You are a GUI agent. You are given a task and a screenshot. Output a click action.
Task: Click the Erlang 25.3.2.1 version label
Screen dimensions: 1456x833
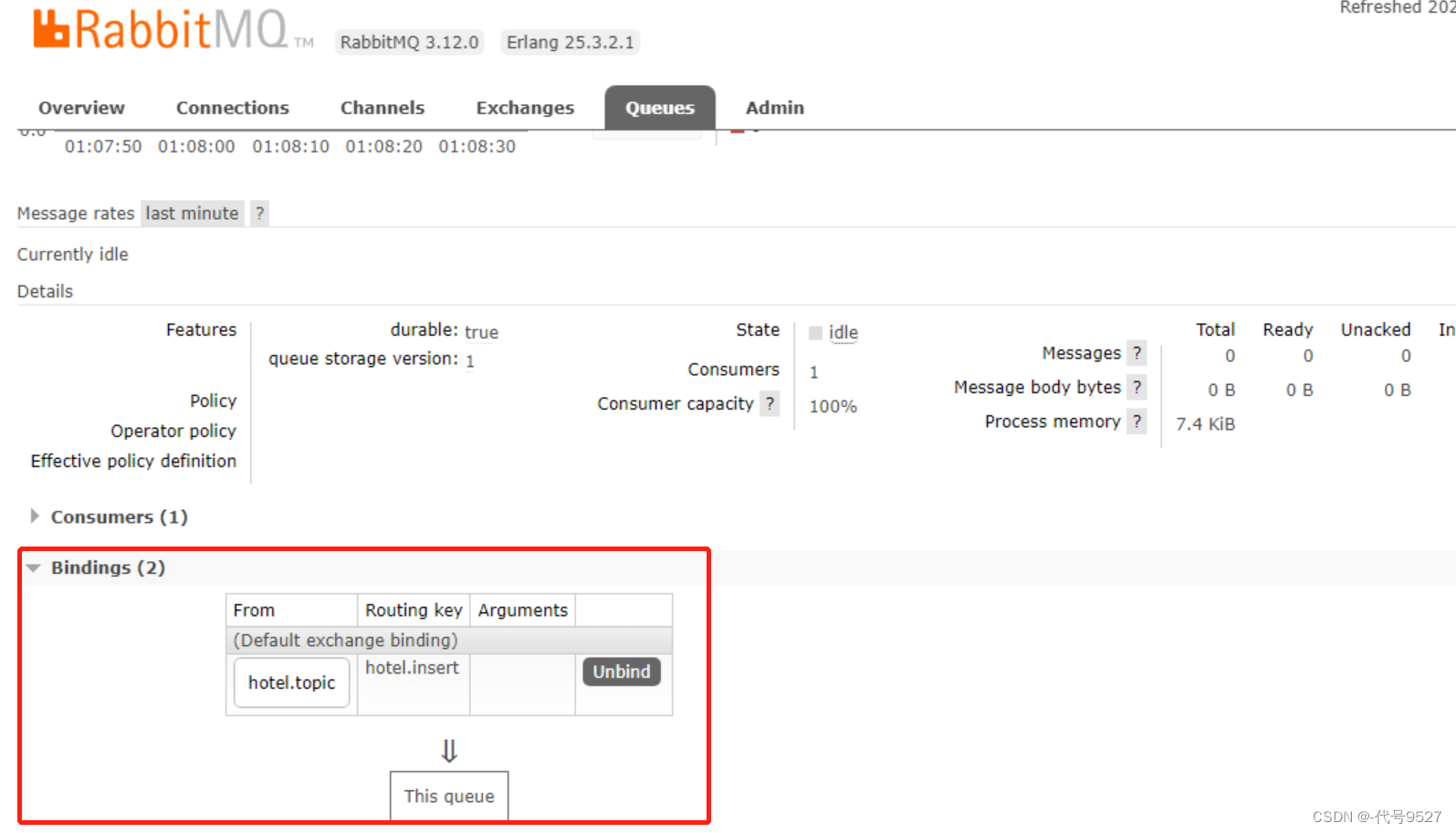coord(571,43)
